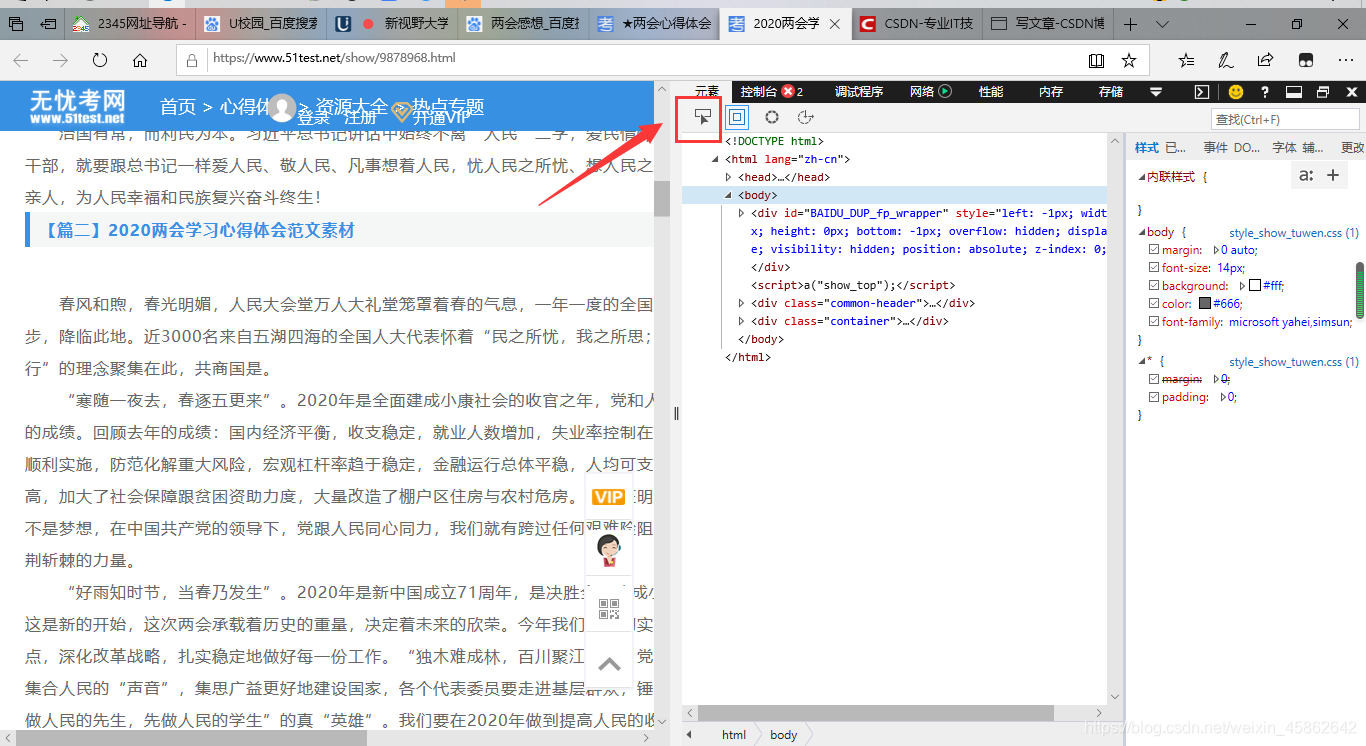Show the console drawer icon

(x=1202, y=91)
